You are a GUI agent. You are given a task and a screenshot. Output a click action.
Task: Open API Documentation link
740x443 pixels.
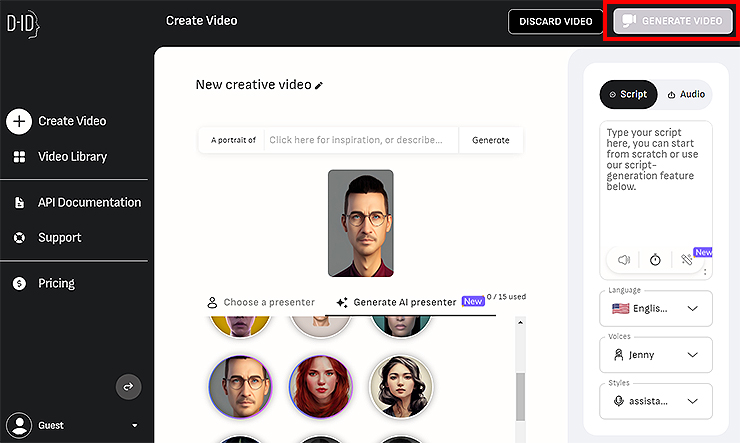(x=90, y=202)
